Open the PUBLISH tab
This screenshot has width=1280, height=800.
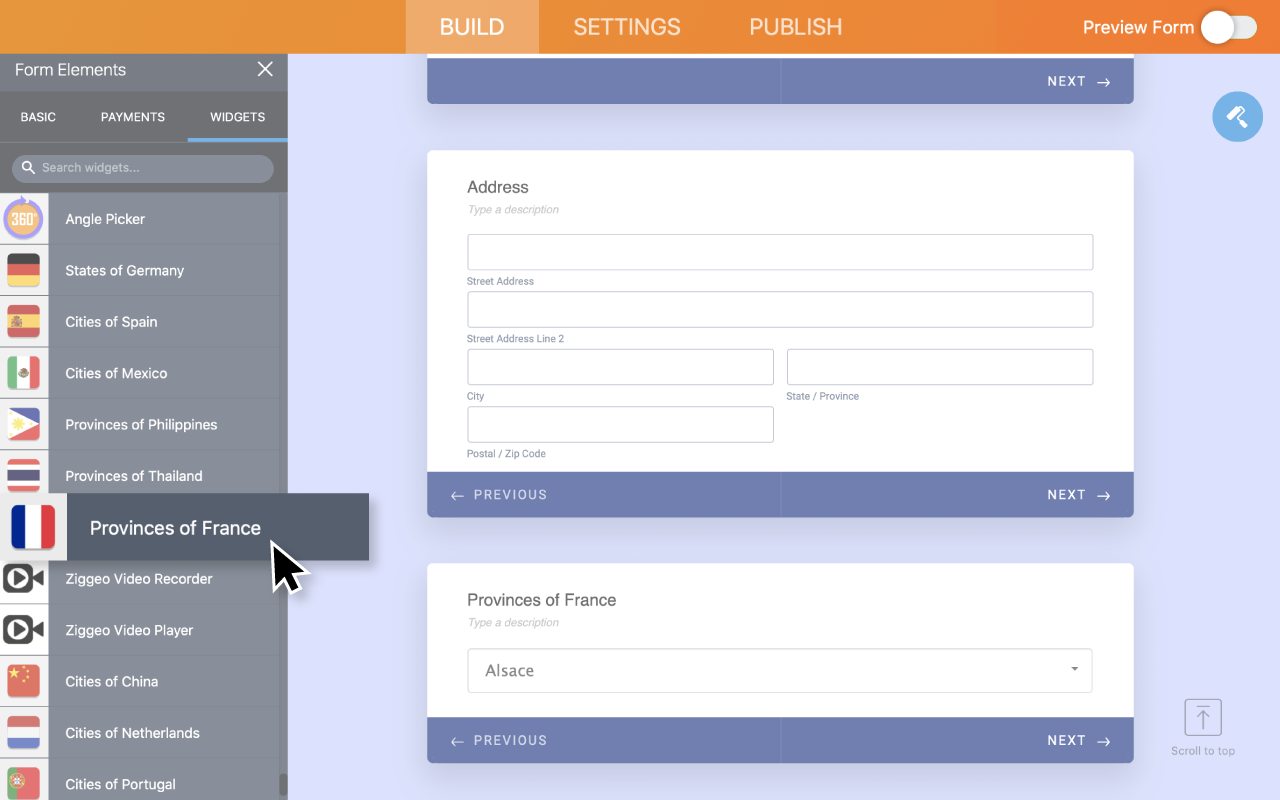pyautogui.click(x=795, y=27)
